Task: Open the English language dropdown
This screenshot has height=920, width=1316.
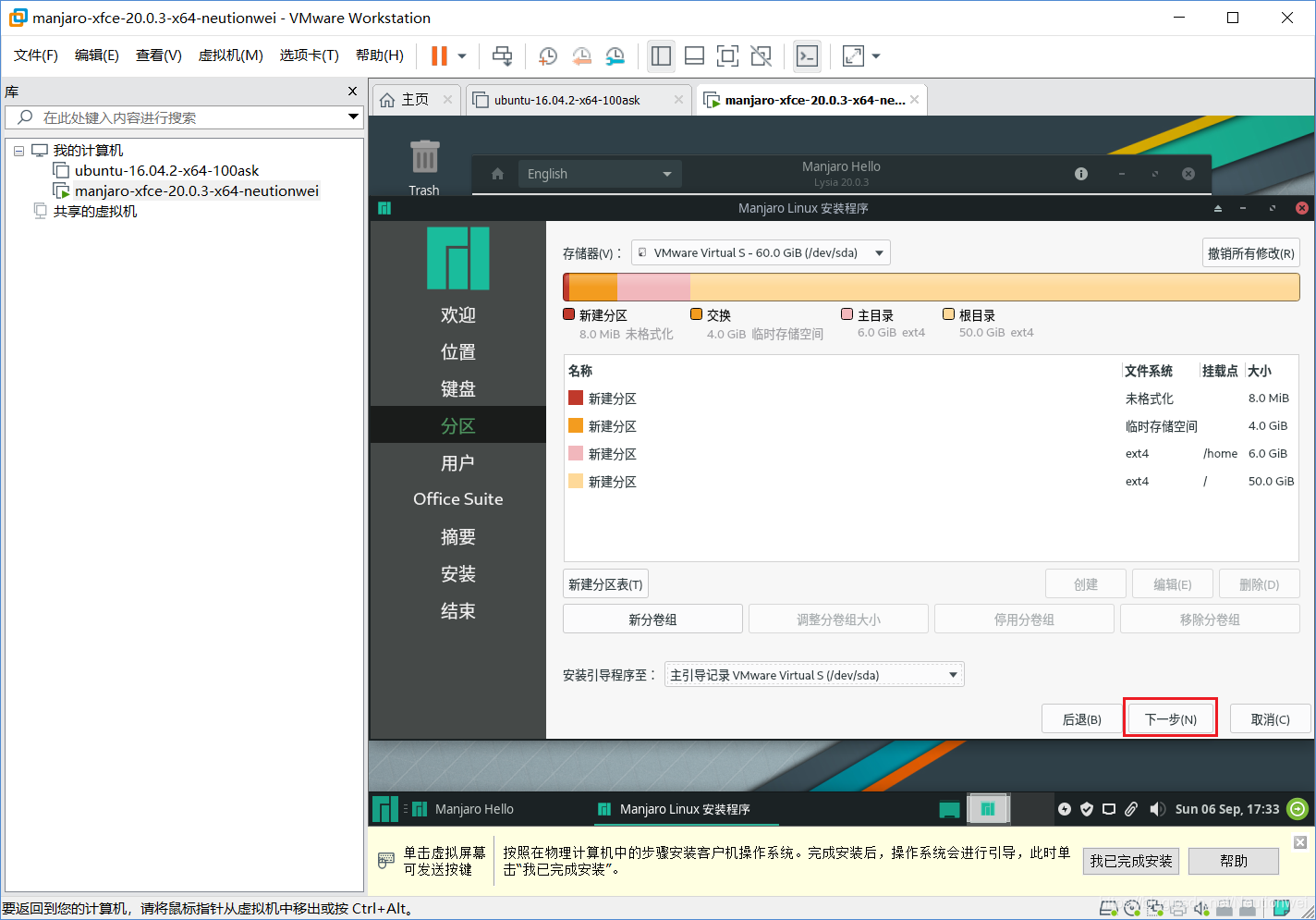Action: point(599,174)
